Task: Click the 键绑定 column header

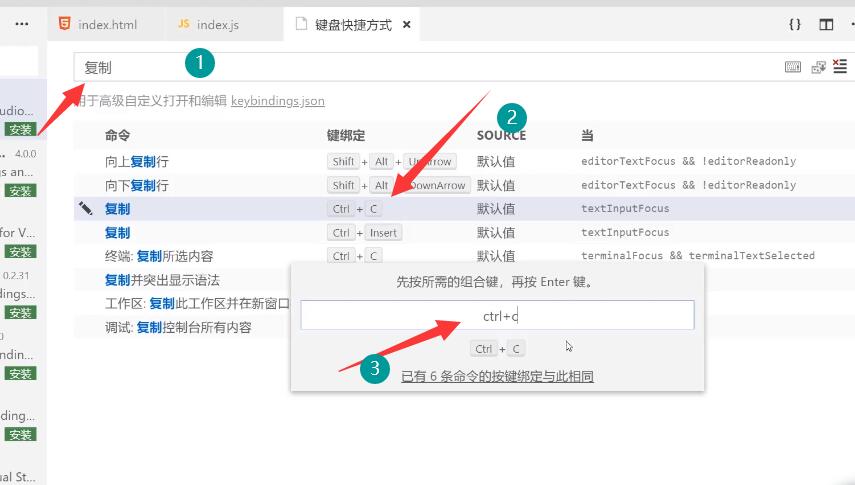Action: 346,135
